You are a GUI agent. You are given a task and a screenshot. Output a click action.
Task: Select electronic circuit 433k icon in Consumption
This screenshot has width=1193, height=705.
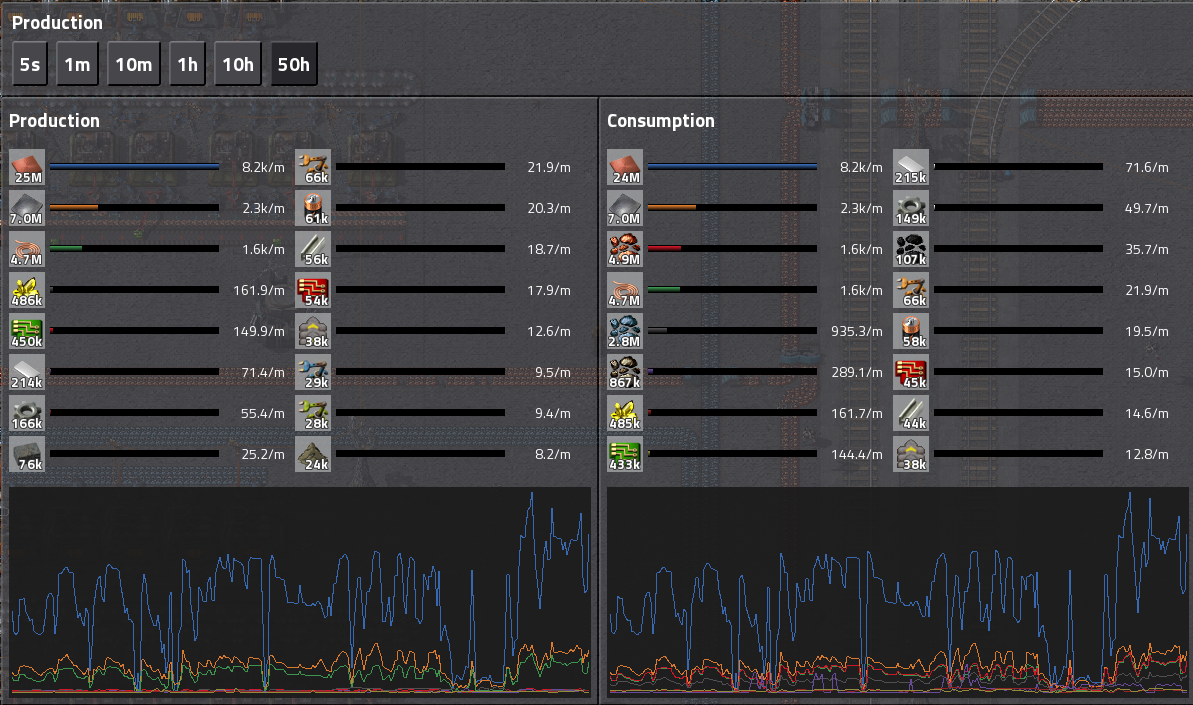coord(625,455)
